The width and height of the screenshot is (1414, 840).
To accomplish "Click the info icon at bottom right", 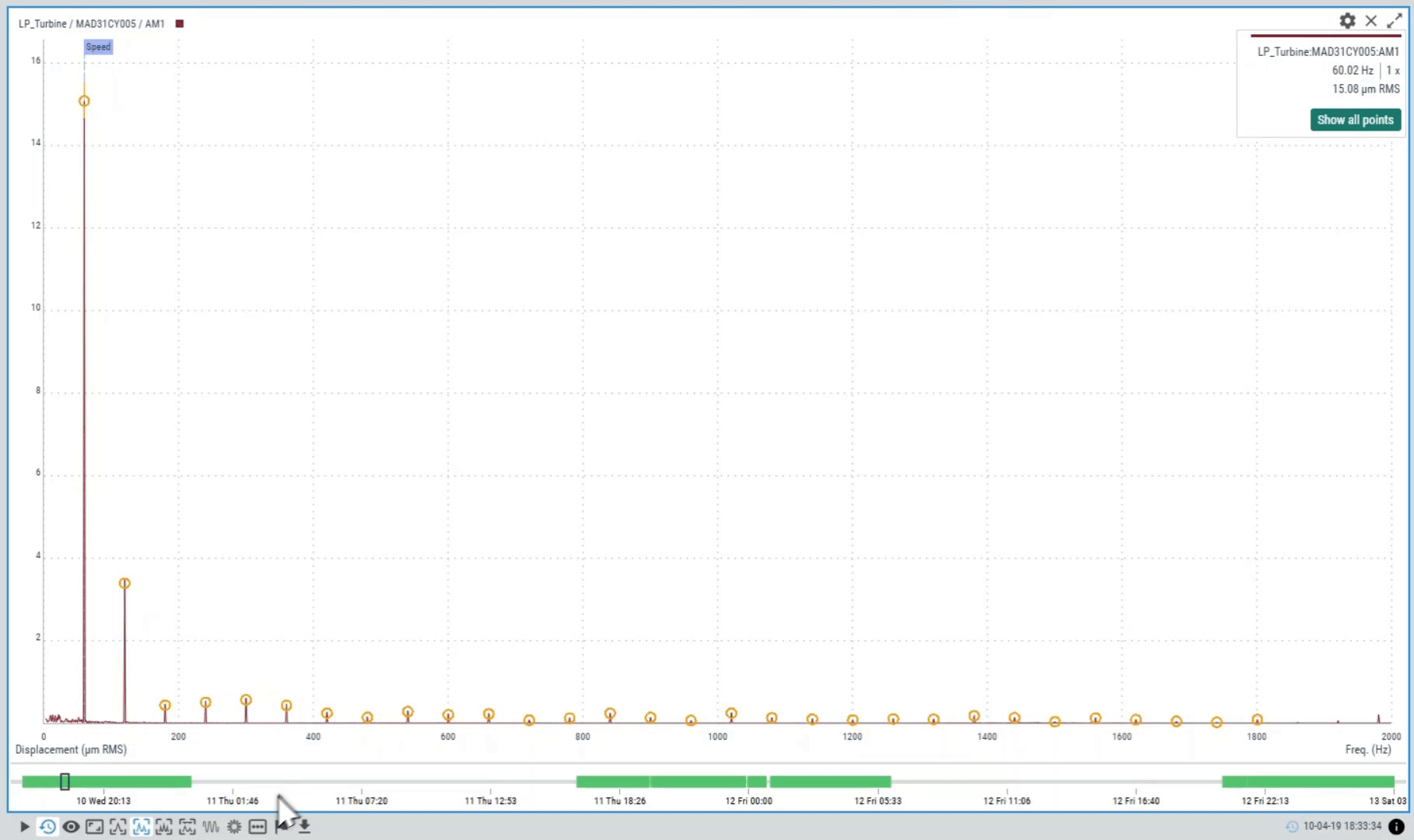I will (1396, 826).
